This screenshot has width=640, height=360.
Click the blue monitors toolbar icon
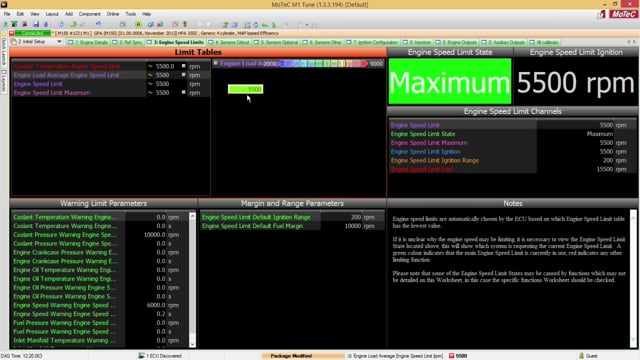(x=151, y=24)
